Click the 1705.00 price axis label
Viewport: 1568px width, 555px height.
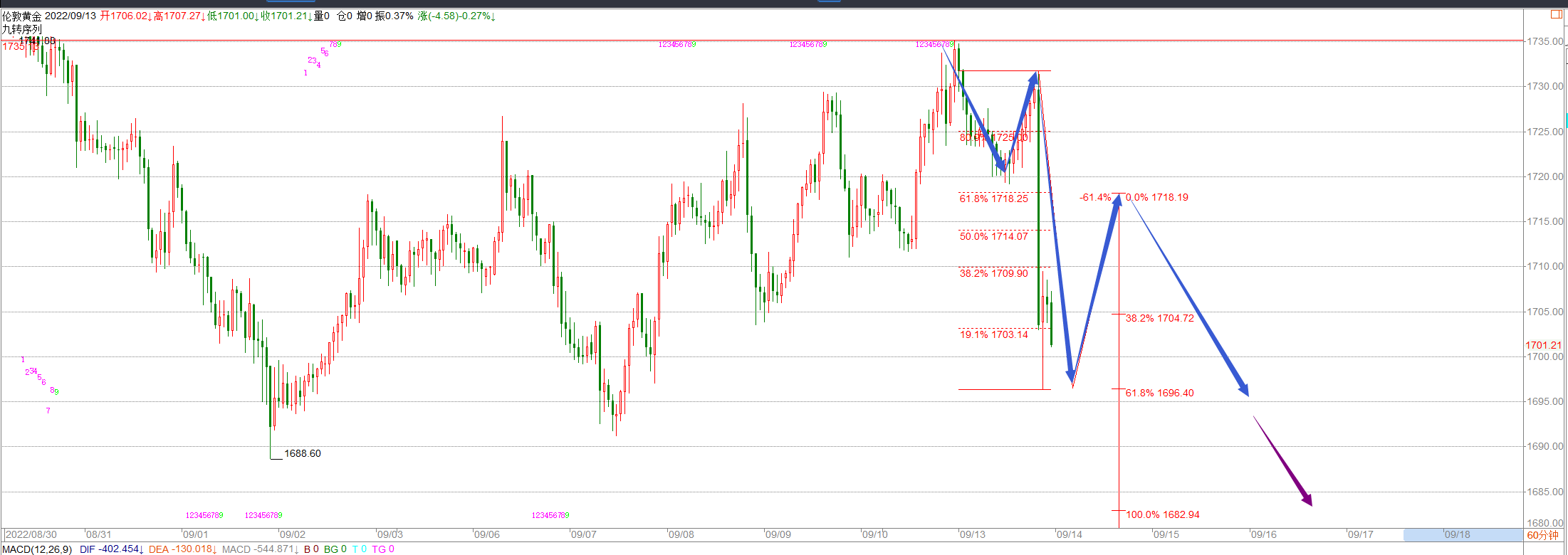tap(1545, 312)
